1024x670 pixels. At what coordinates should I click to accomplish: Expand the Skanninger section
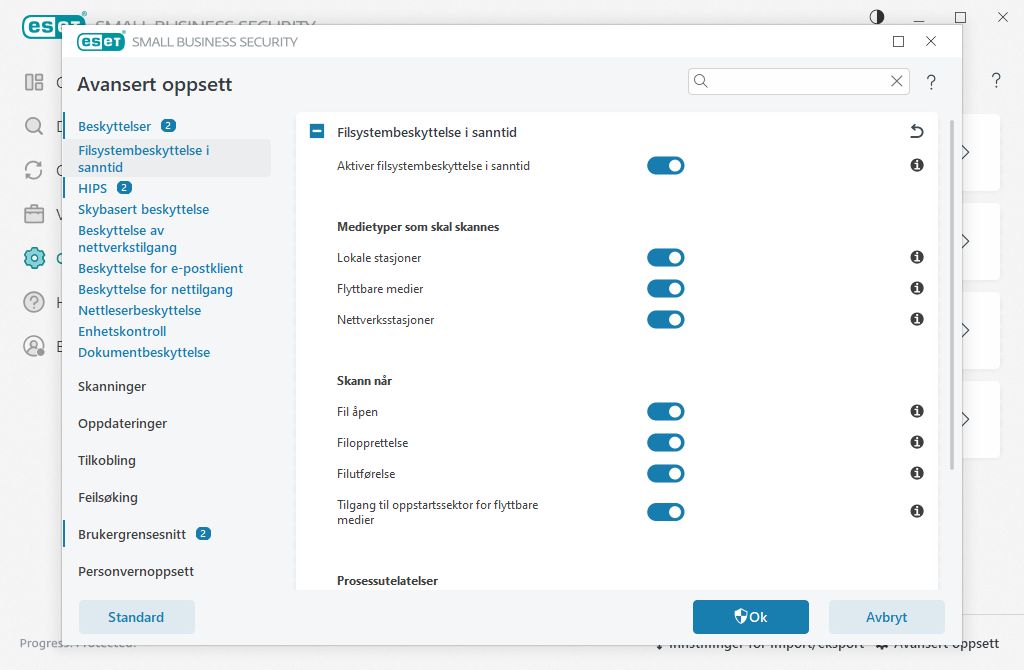coord(111,386)
